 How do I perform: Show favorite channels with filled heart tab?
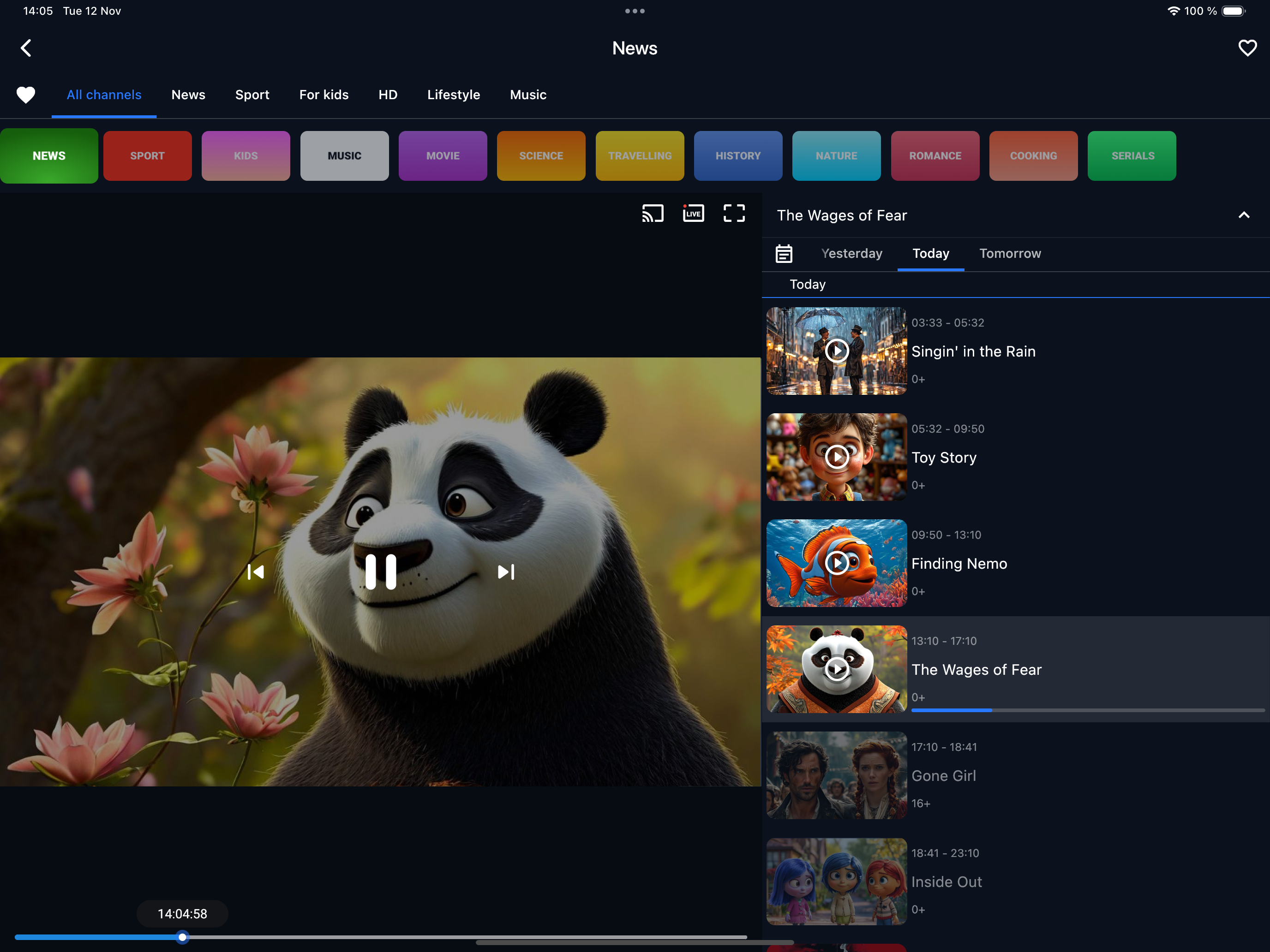[x=26, y=95]
